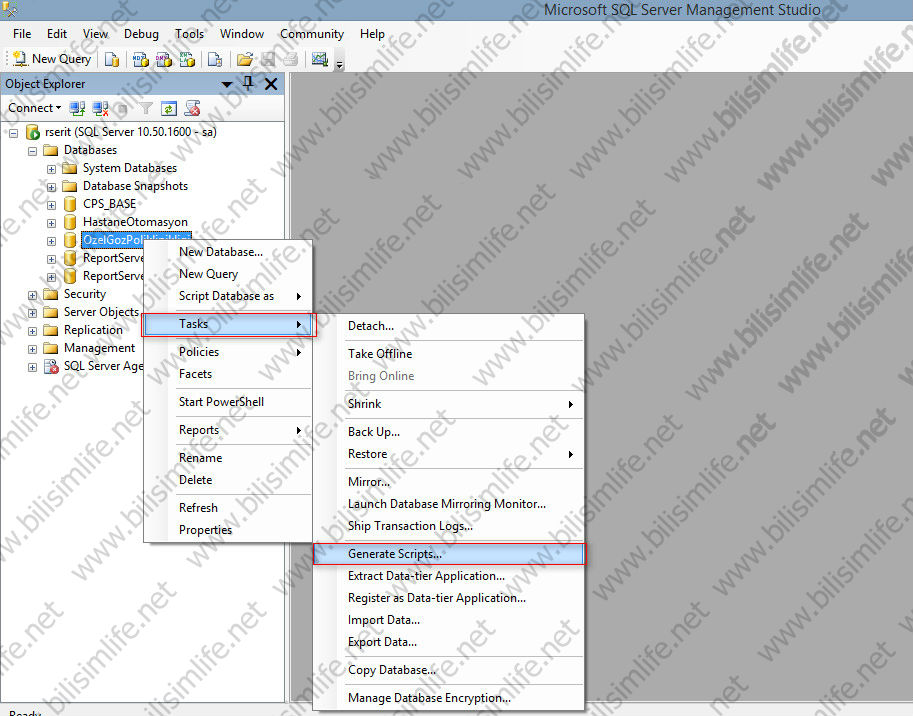The image size is (913, 716).
Task: Click the CPS_BASE database cylinder icon
Action: pos(70,204)
